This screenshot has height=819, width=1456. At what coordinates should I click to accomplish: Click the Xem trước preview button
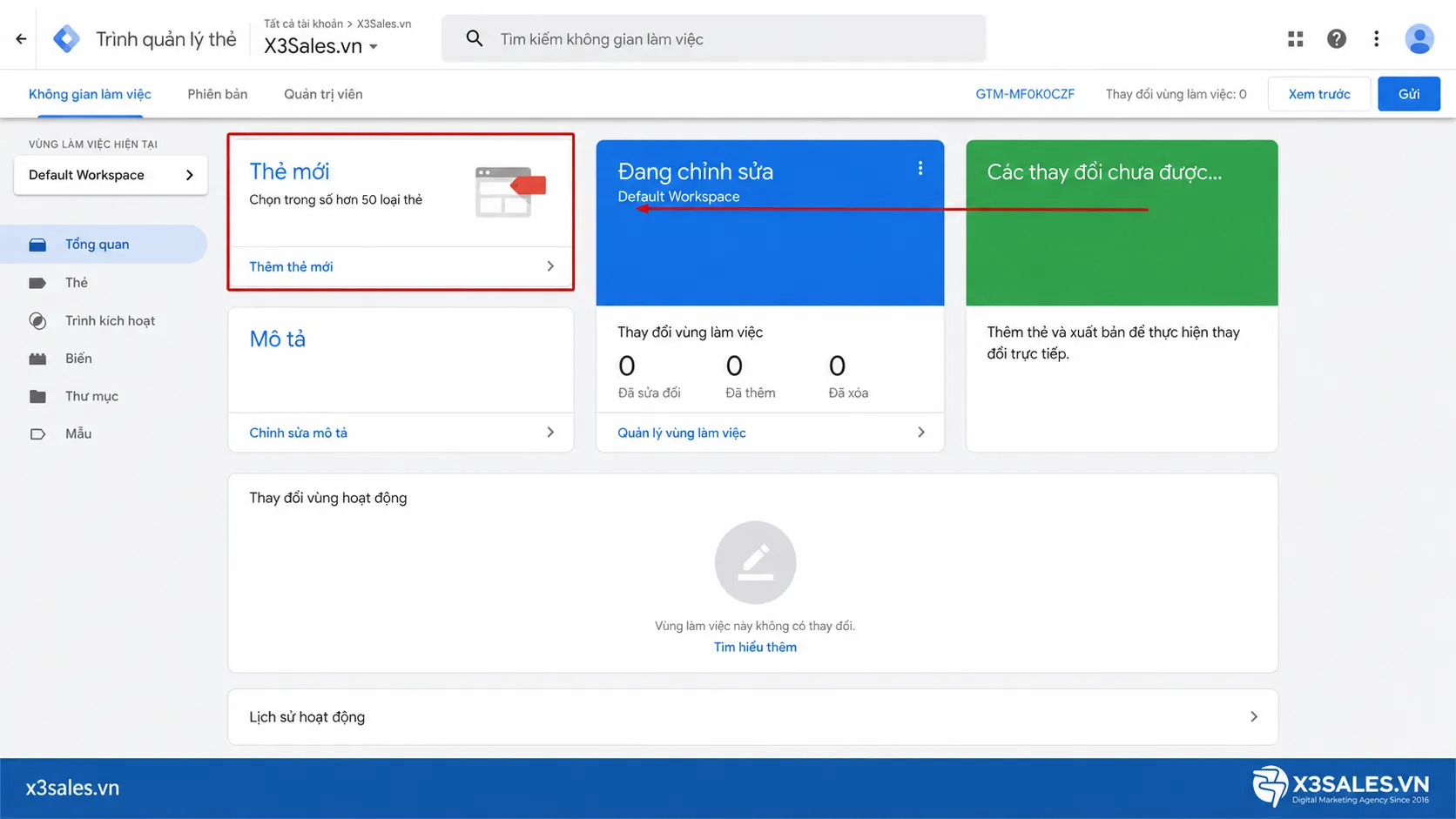1319,94
